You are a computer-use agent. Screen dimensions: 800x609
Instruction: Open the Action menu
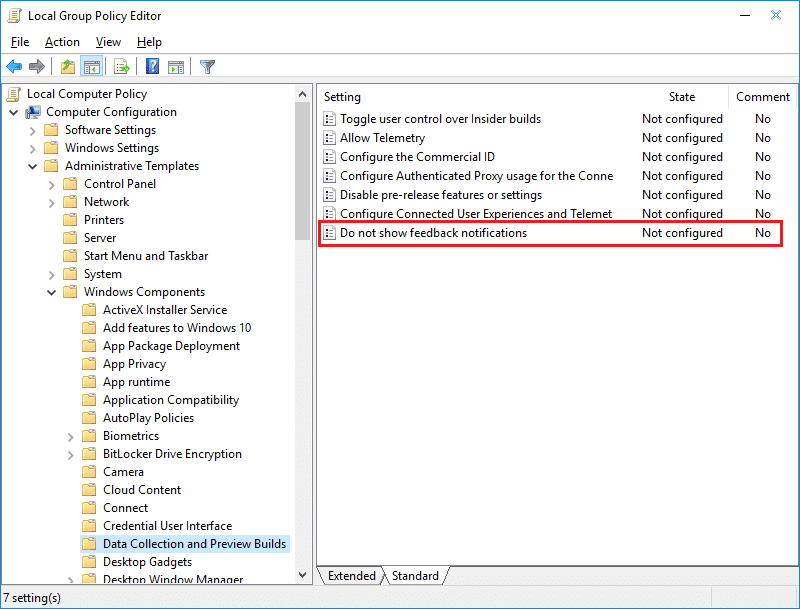click(x=62, y=42)
